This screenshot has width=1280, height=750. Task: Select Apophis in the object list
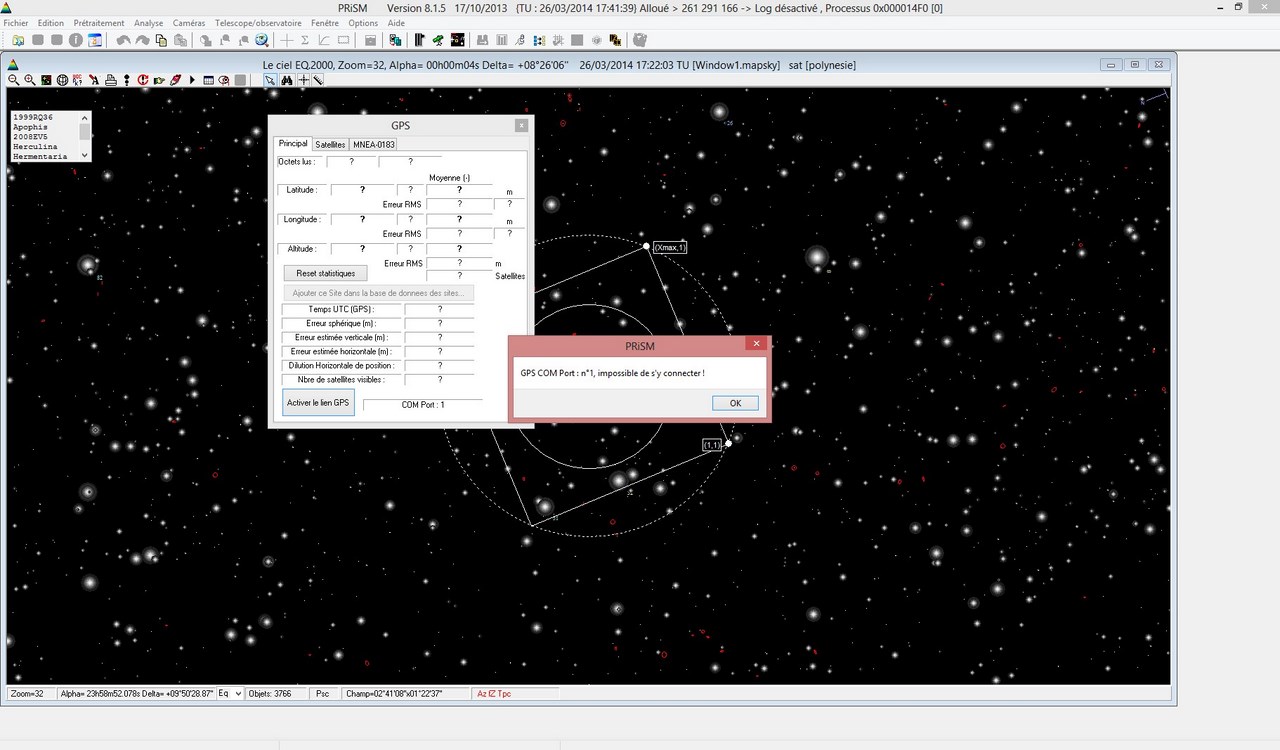30,127
